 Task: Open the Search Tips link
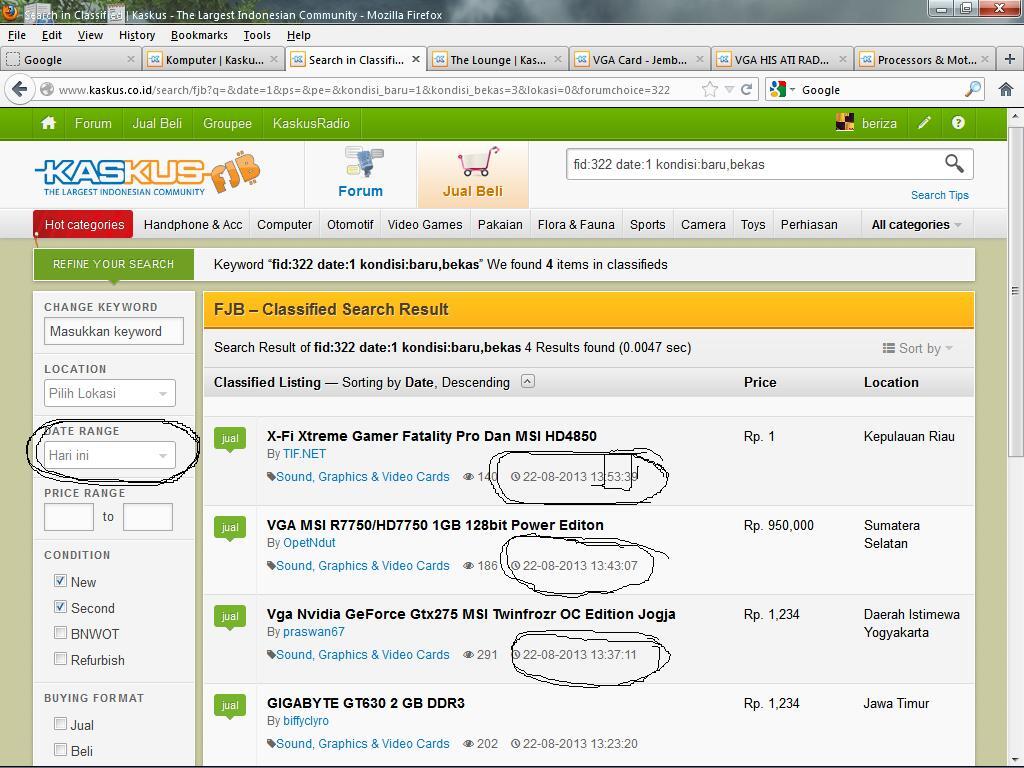pos(940,195)
